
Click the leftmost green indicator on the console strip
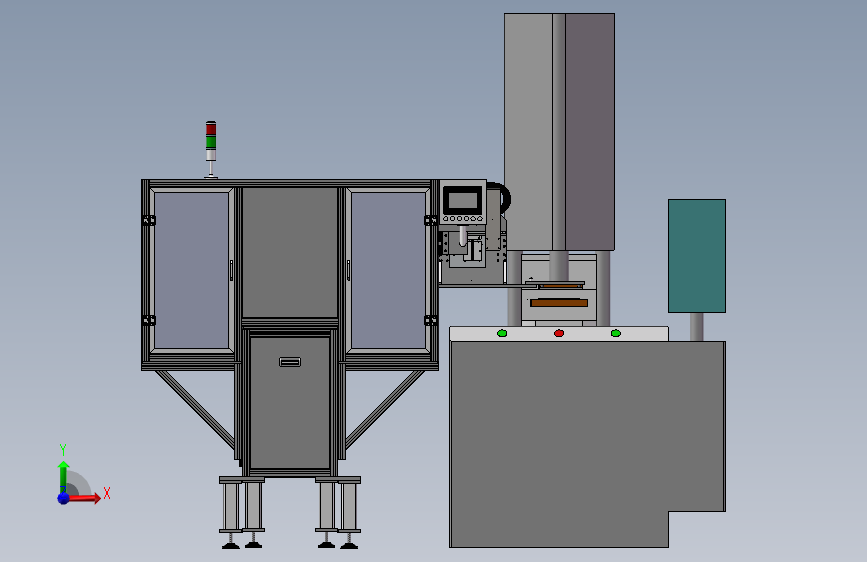pos(502,333)
